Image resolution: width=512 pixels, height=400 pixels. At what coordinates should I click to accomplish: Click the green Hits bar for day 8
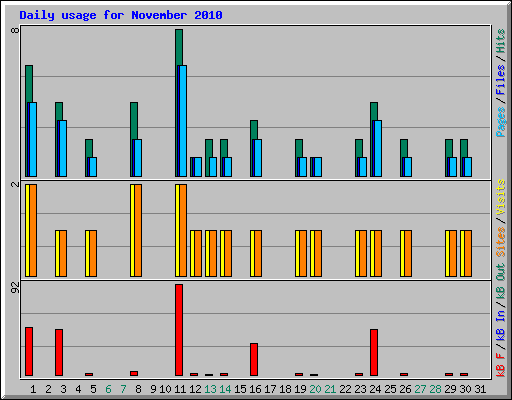(x=134, y=121)
